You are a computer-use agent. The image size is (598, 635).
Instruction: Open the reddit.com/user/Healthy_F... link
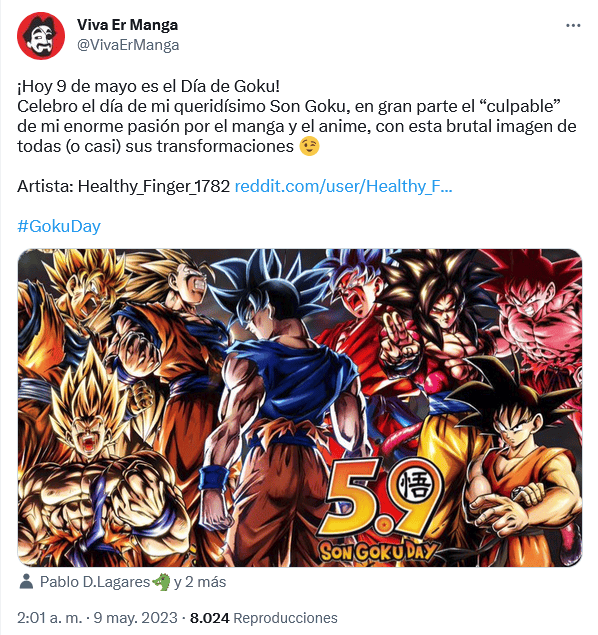(x=343, y=186)
